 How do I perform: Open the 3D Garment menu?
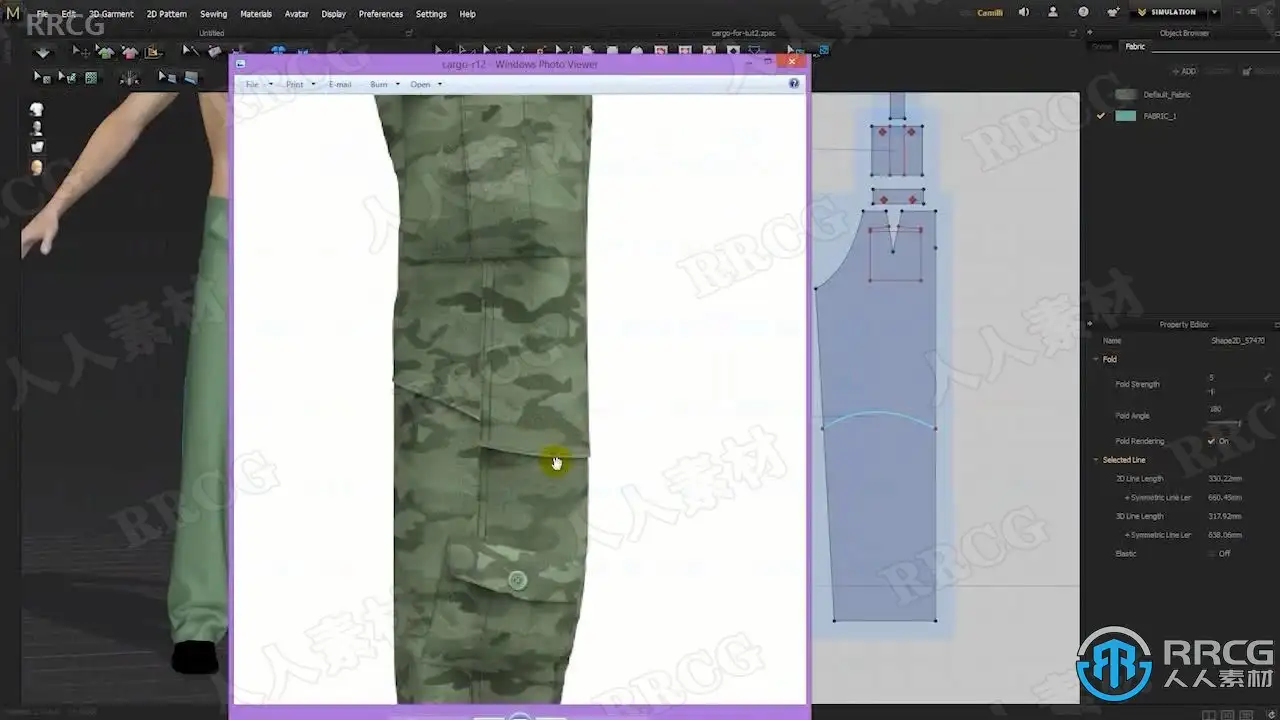pos(111,14)
